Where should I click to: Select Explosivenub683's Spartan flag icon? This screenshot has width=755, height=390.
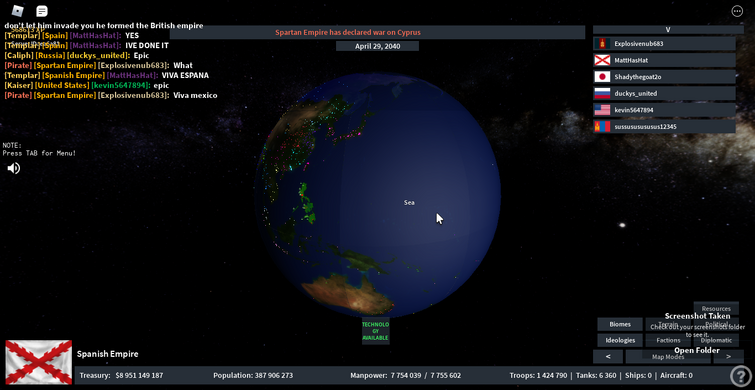(602, 44)
